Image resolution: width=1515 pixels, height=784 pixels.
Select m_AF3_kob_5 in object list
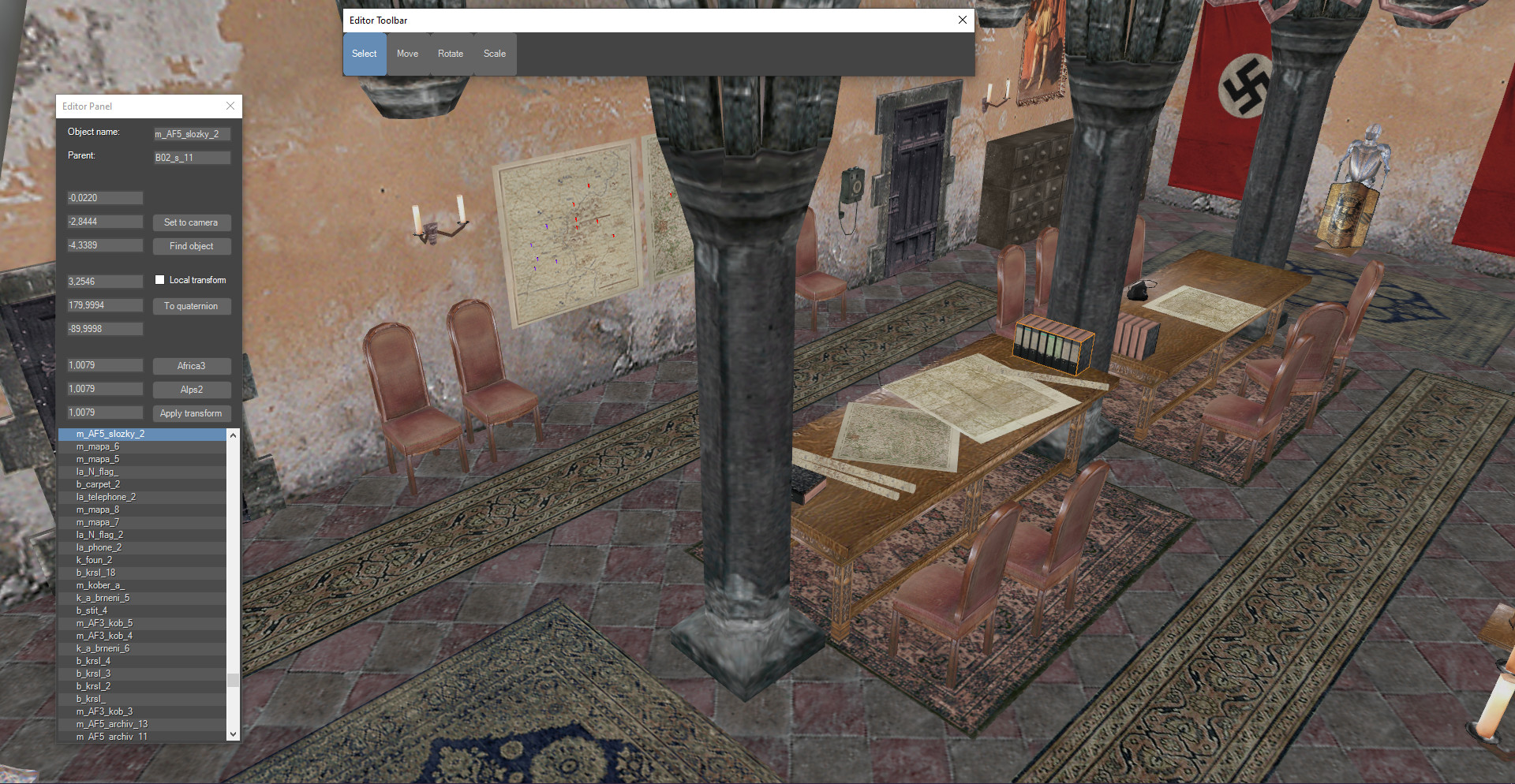143,623
